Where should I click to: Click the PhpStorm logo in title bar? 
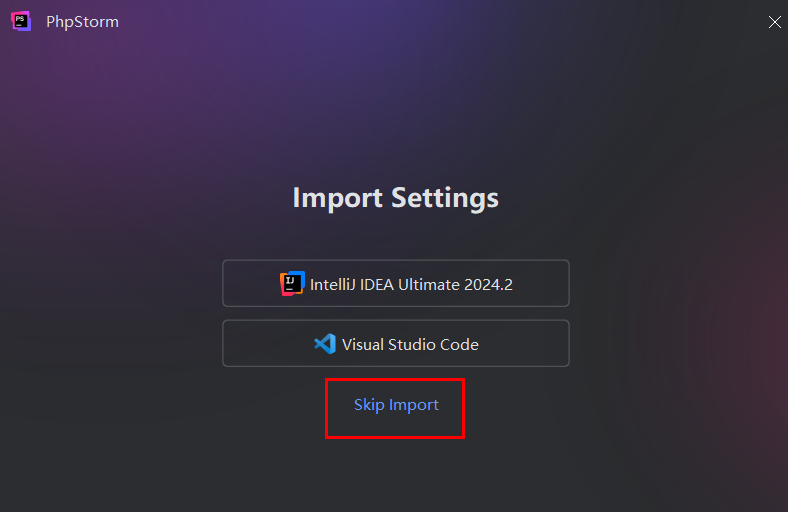tap(21, 21)
